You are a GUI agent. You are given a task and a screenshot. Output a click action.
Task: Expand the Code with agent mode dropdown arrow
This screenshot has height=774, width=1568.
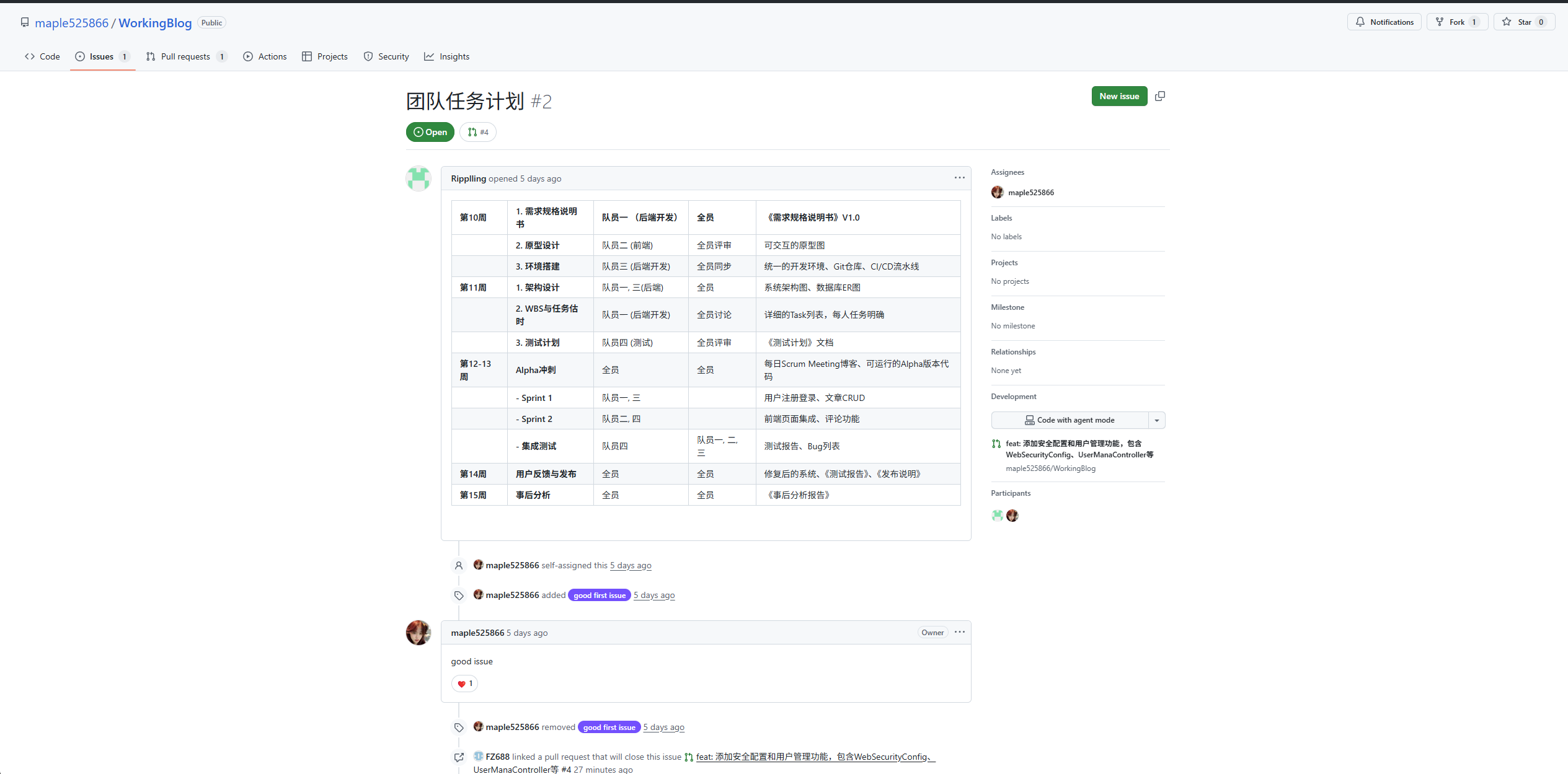[1156, 420]
